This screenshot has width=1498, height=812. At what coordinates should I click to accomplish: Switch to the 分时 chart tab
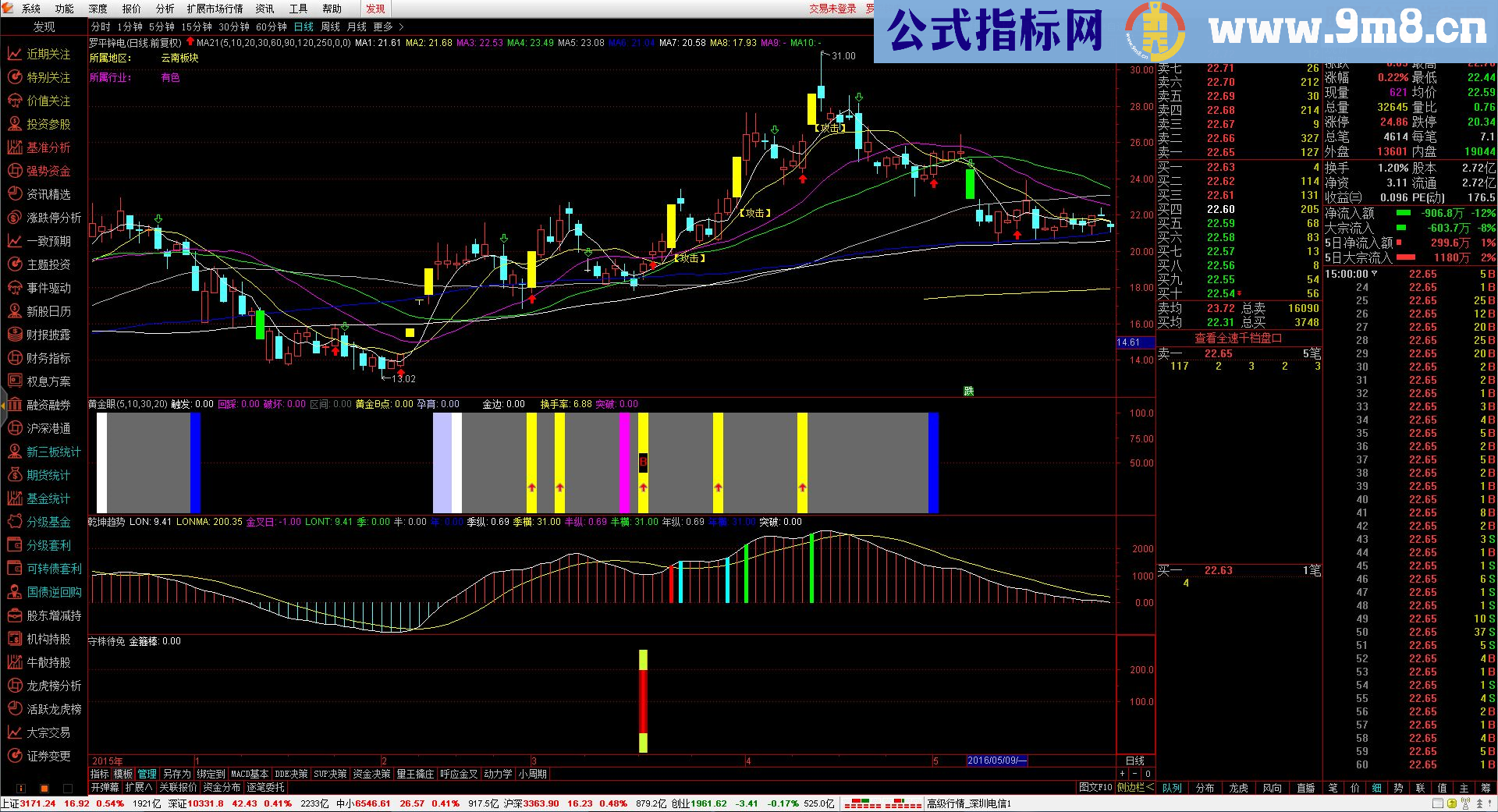tap(101, 27)
